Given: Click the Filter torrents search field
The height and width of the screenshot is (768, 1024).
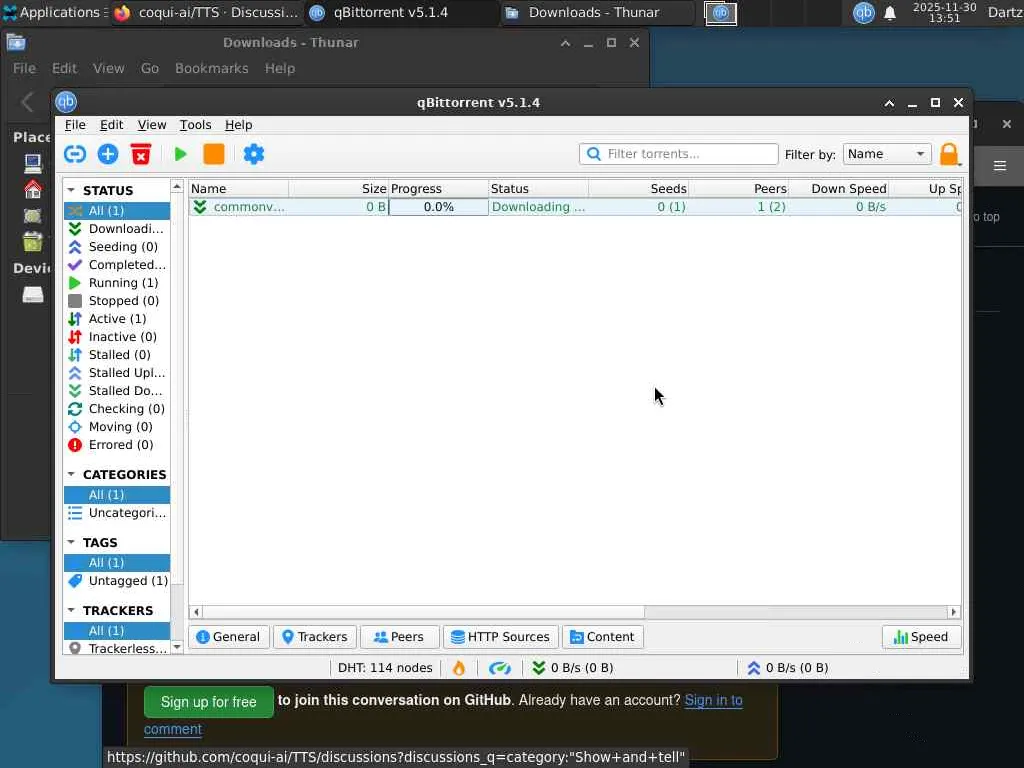Looking at the screenshot, I should pyautogui.click(x=679, y=154).
